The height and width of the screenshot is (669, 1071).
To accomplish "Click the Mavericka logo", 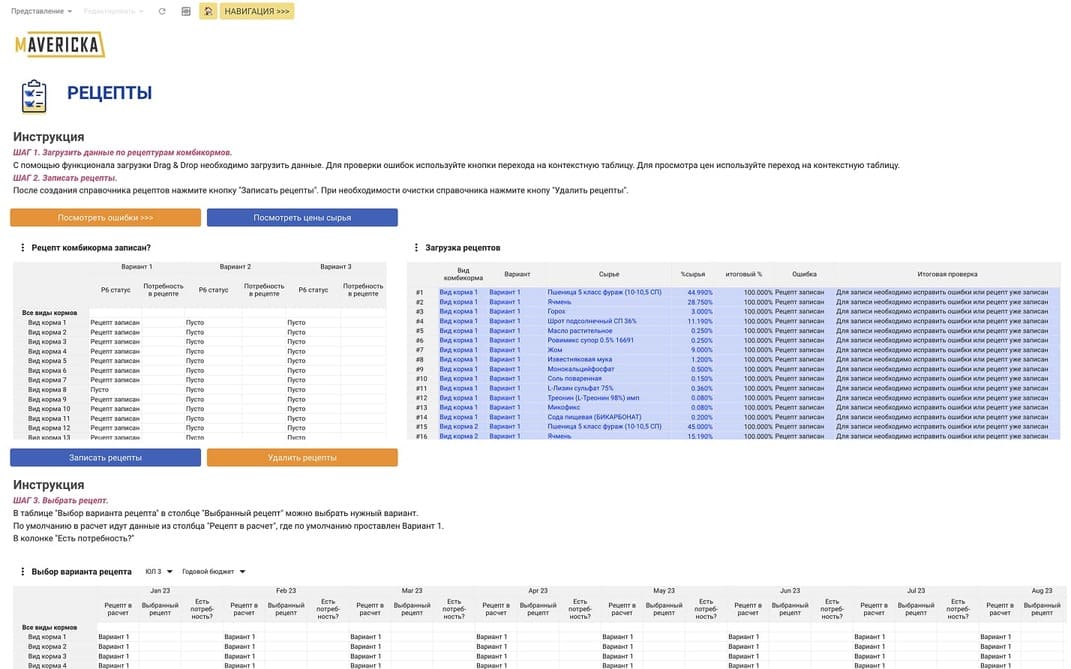I will pyautogui.click(x=60, y=44).
